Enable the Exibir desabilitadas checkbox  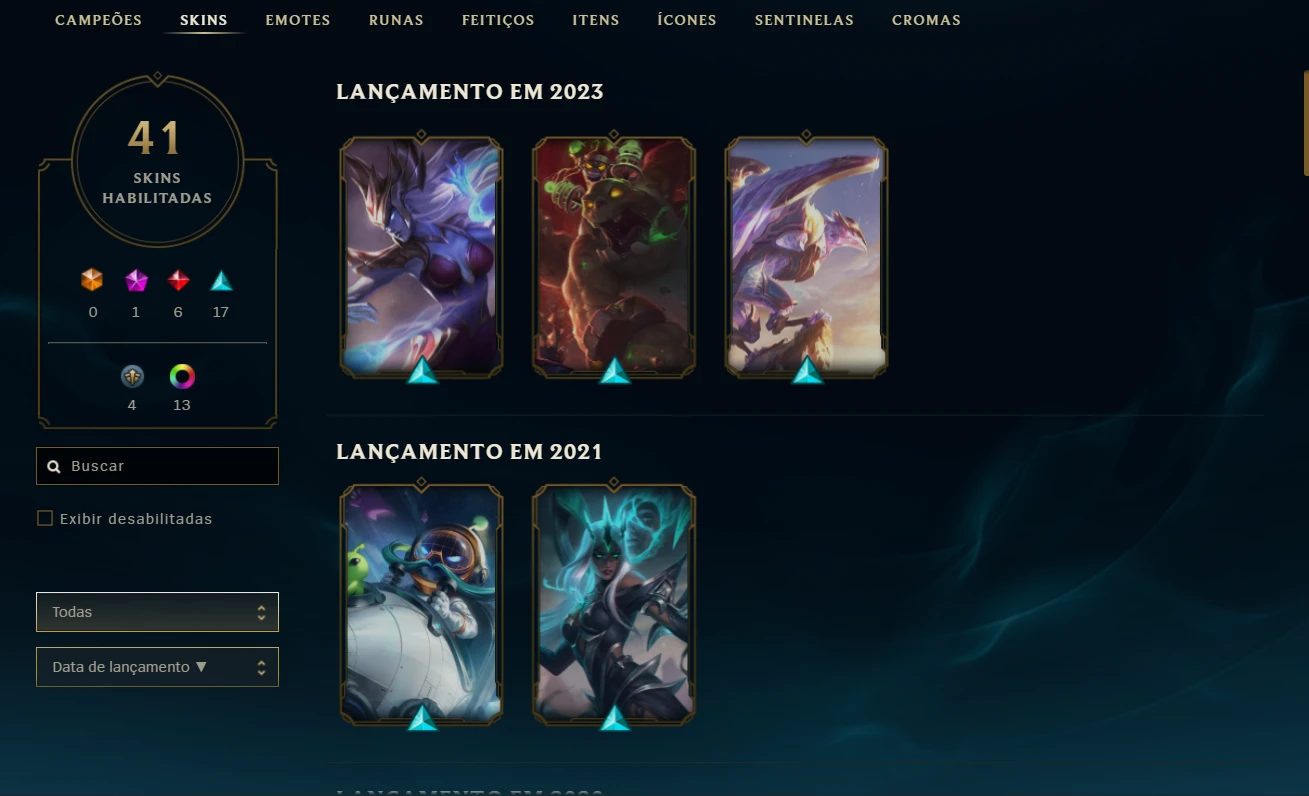(45, 518)
